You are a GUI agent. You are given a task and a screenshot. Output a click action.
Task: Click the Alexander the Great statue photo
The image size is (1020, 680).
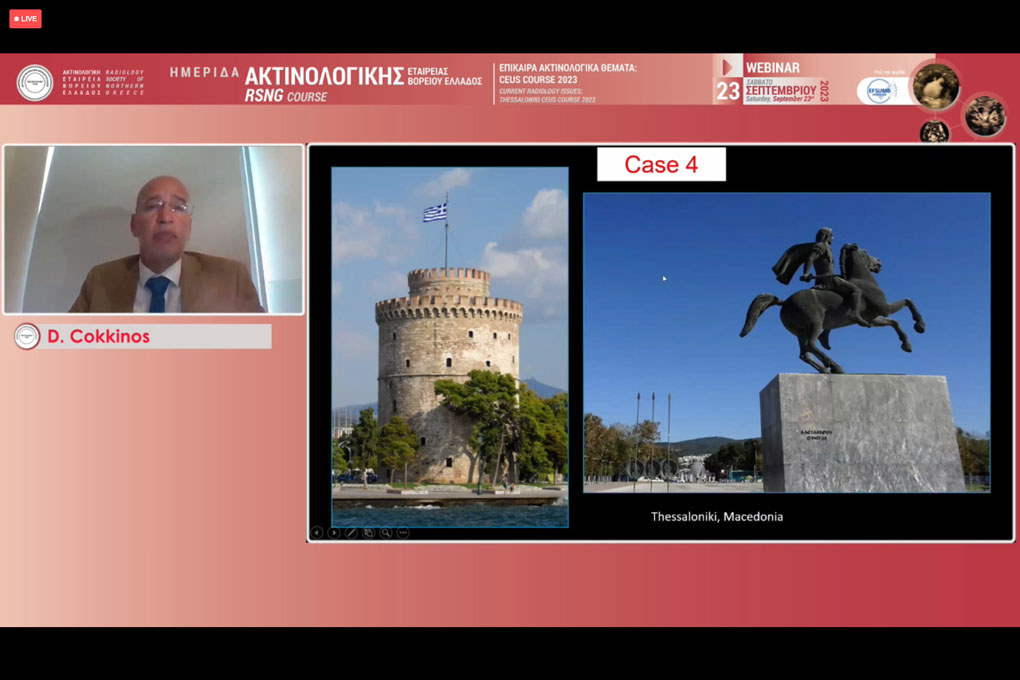[786, 342]
